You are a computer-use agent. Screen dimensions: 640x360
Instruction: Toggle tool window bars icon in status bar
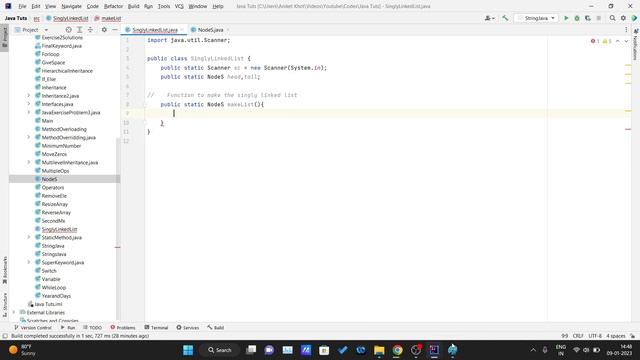coord(5,336)
